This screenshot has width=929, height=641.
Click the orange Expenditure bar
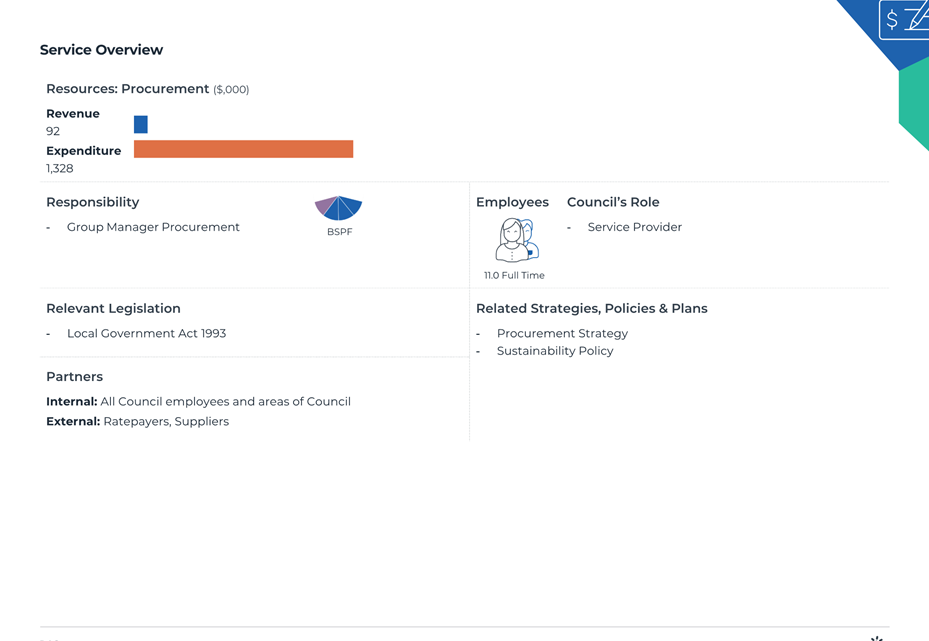244,149
